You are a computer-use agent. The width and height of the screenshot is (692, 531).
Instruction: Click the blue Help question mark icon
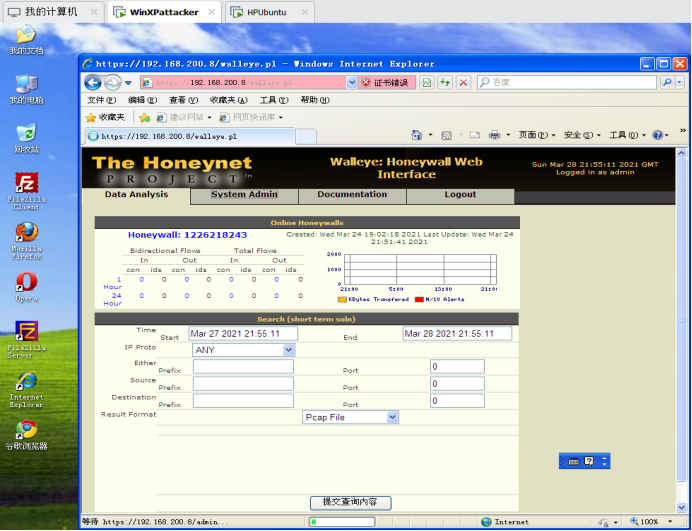pyautogui.click(x=657, y=135)
